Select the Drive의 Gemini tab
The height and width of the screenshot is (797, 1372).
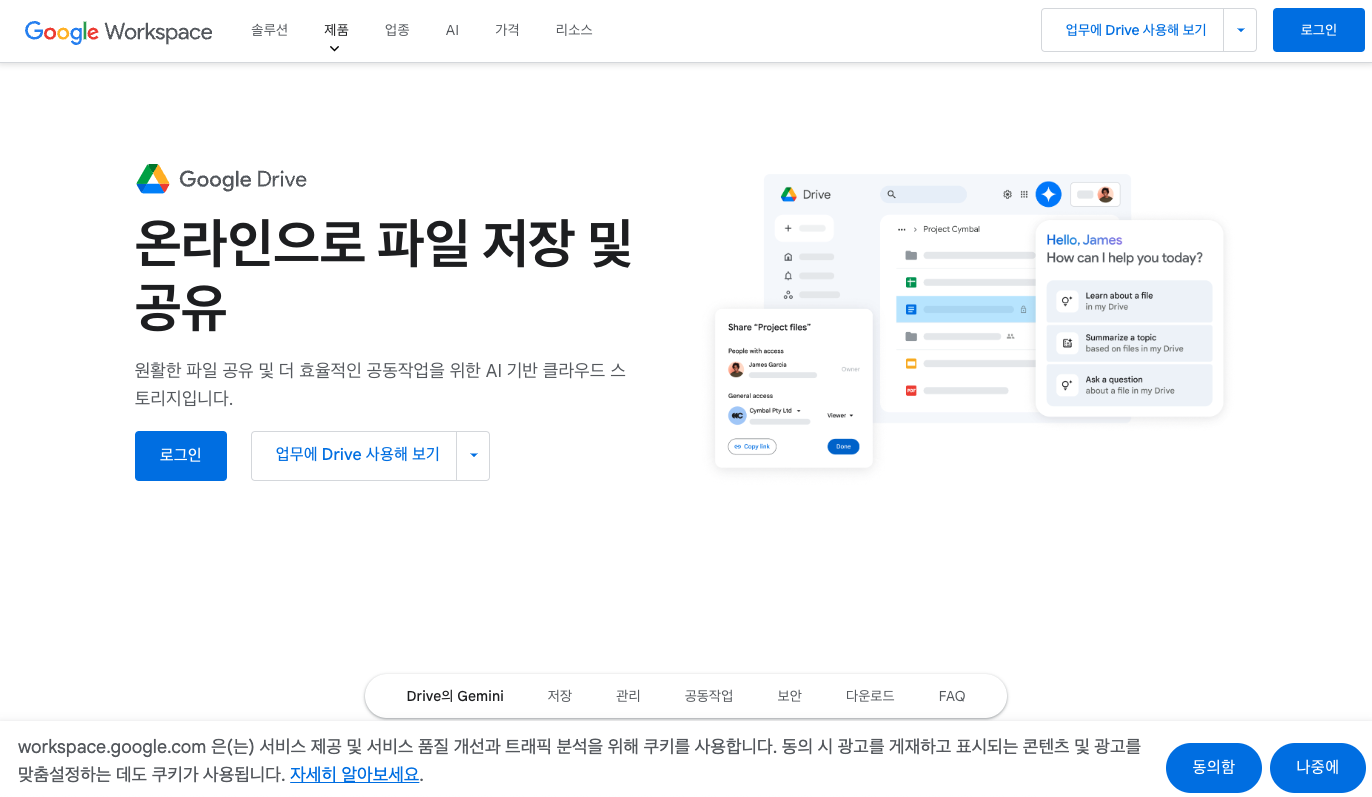pos(455,696)
